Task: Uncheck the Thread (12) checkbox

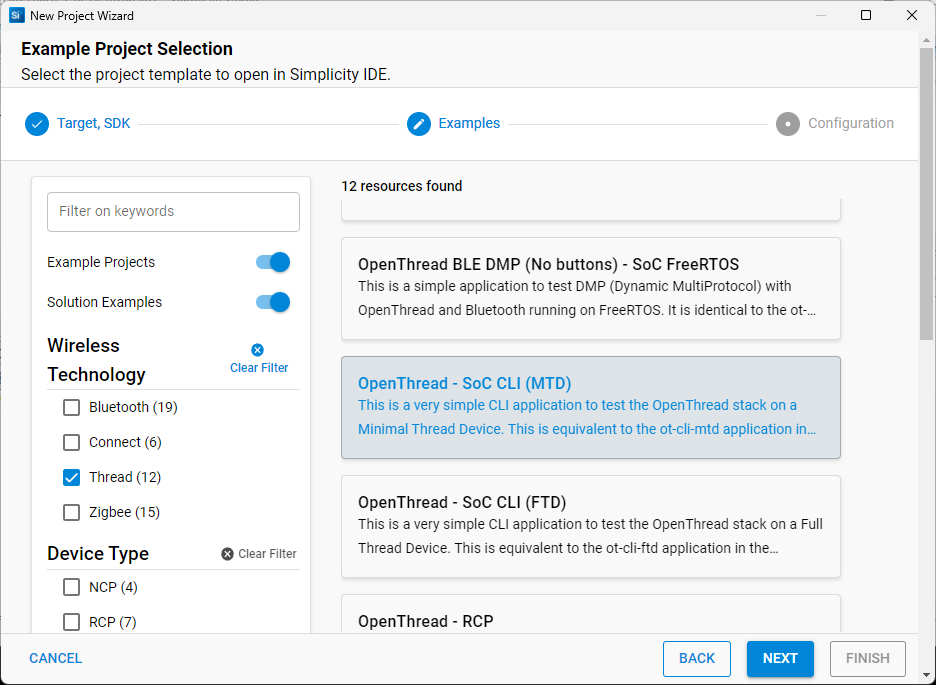Action: pyautogui.click(x=71, y=477)
